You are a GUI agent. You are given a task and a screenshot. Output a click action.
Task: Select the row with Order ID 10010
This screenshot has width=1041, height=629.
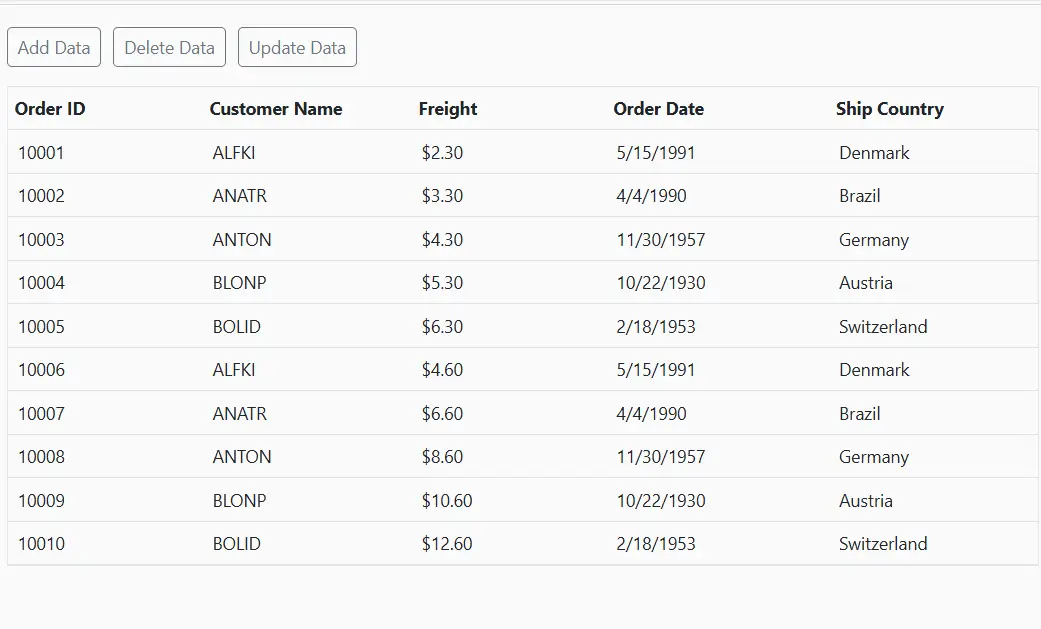click(41, 544)
